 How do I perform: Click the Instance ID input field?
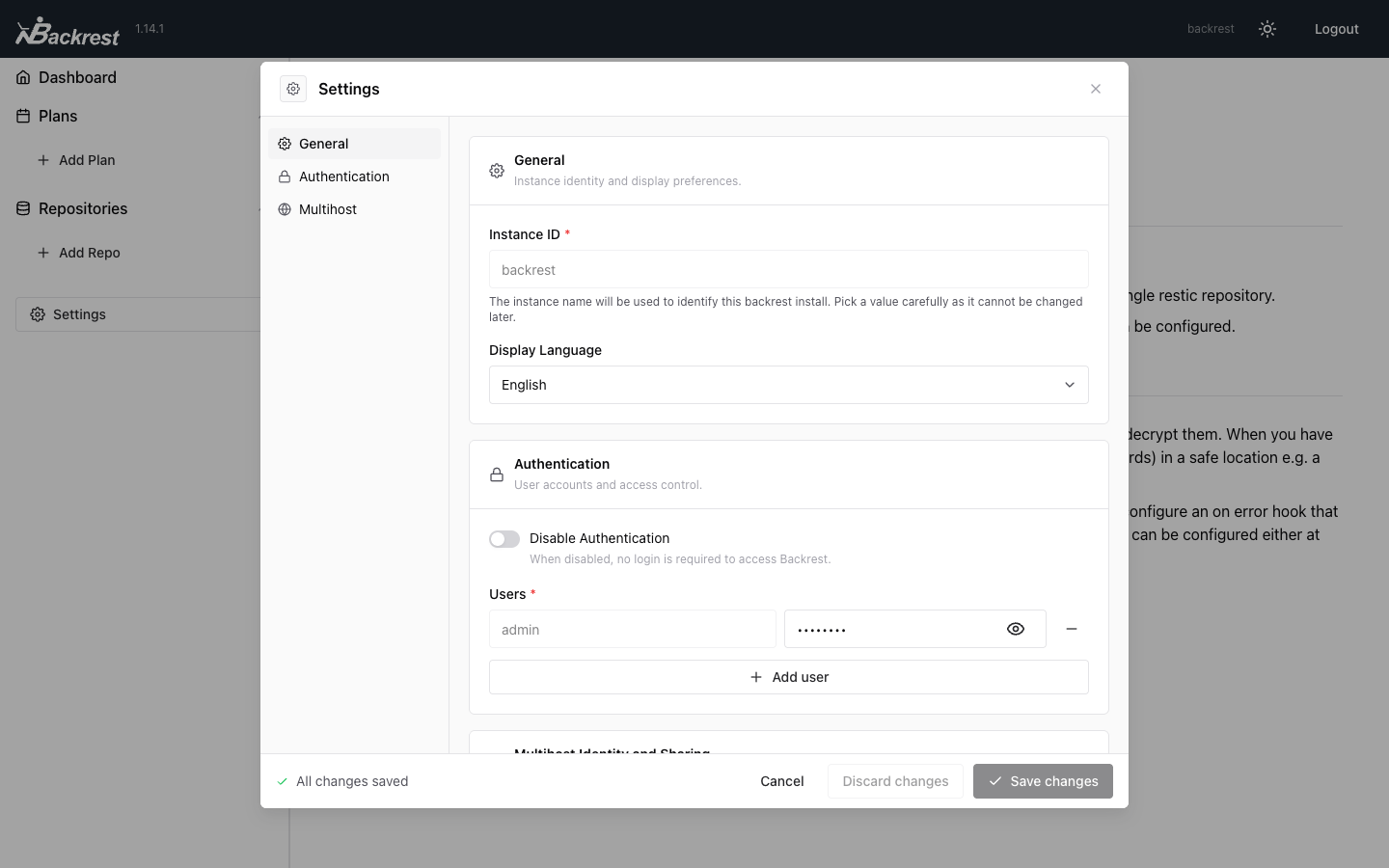tap(789, 270)
